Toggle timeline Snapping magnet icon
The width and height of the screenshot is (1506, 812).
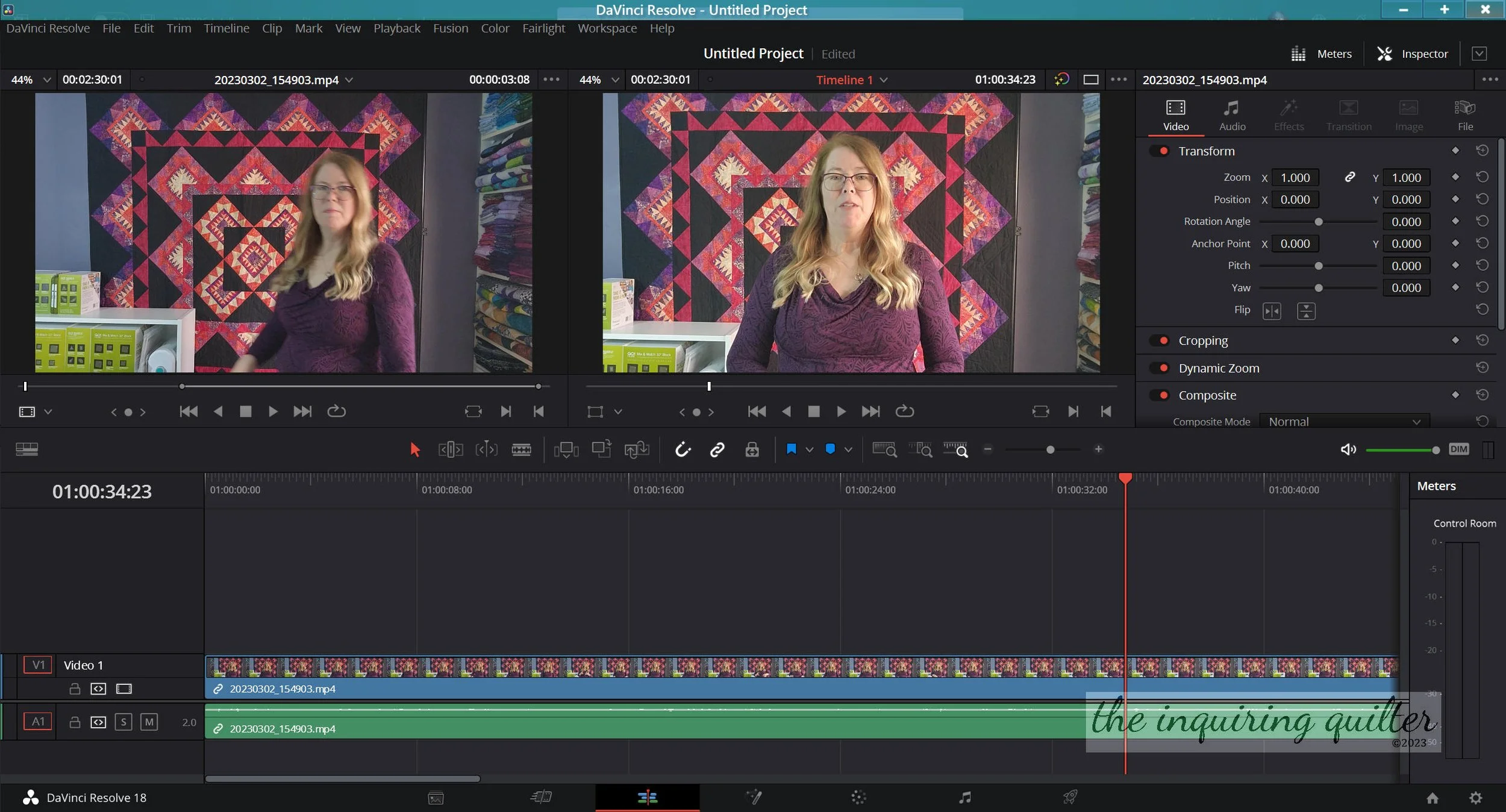pos(683,449)
